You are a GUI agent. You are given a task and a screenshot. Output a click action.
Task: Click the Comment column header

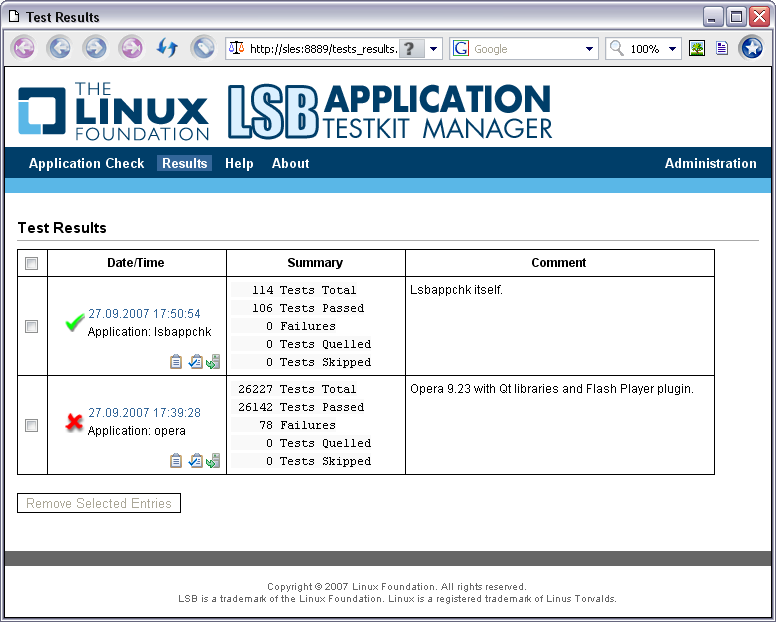coord(559,263)
